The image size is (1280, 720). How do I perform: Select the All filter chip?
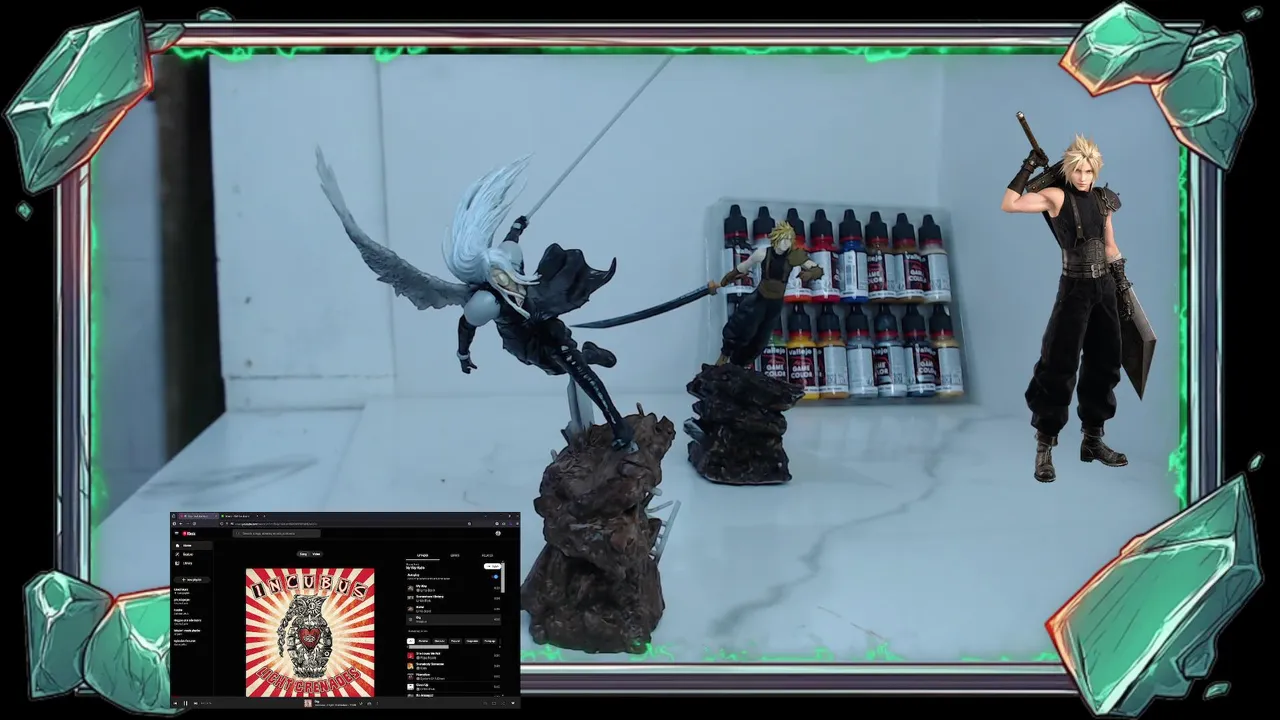[x=411, y=641]
